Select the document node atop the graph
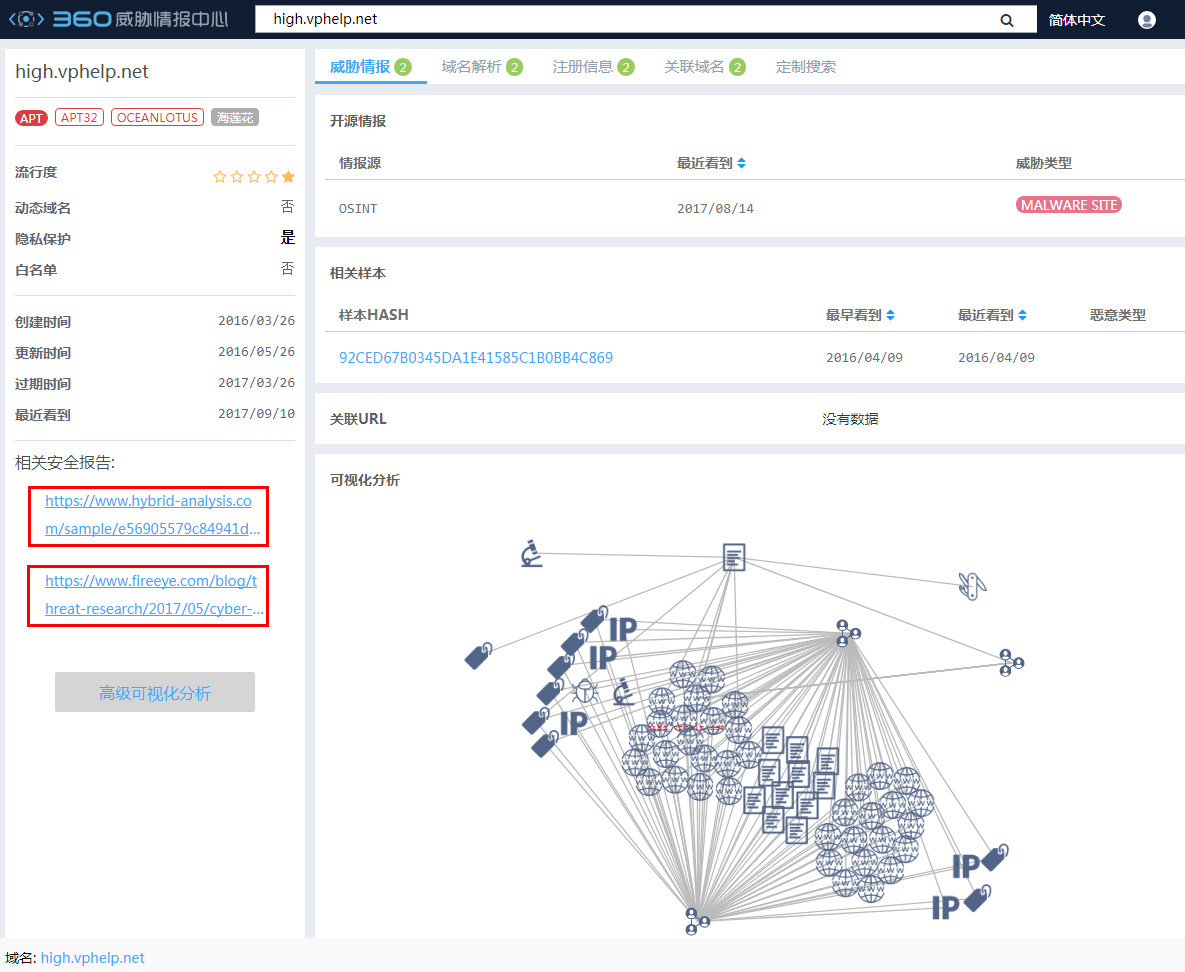 (734, 557)
